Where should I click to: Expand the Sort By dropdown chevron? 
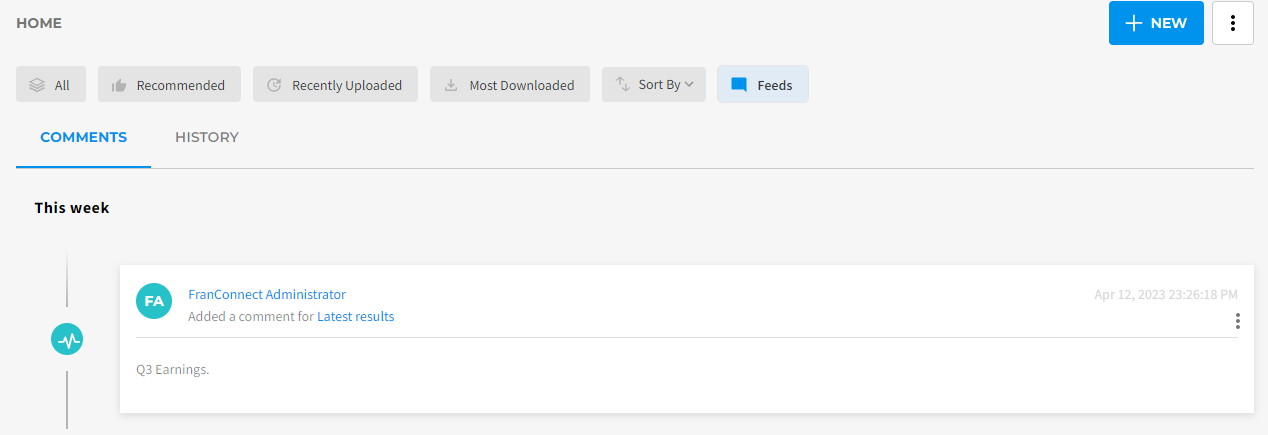click(x=689, y=85)
